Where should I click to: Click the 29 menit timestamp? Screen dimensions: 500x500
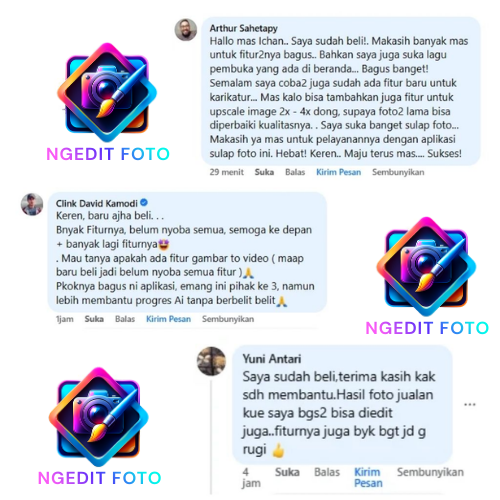(x=227, y=172)
